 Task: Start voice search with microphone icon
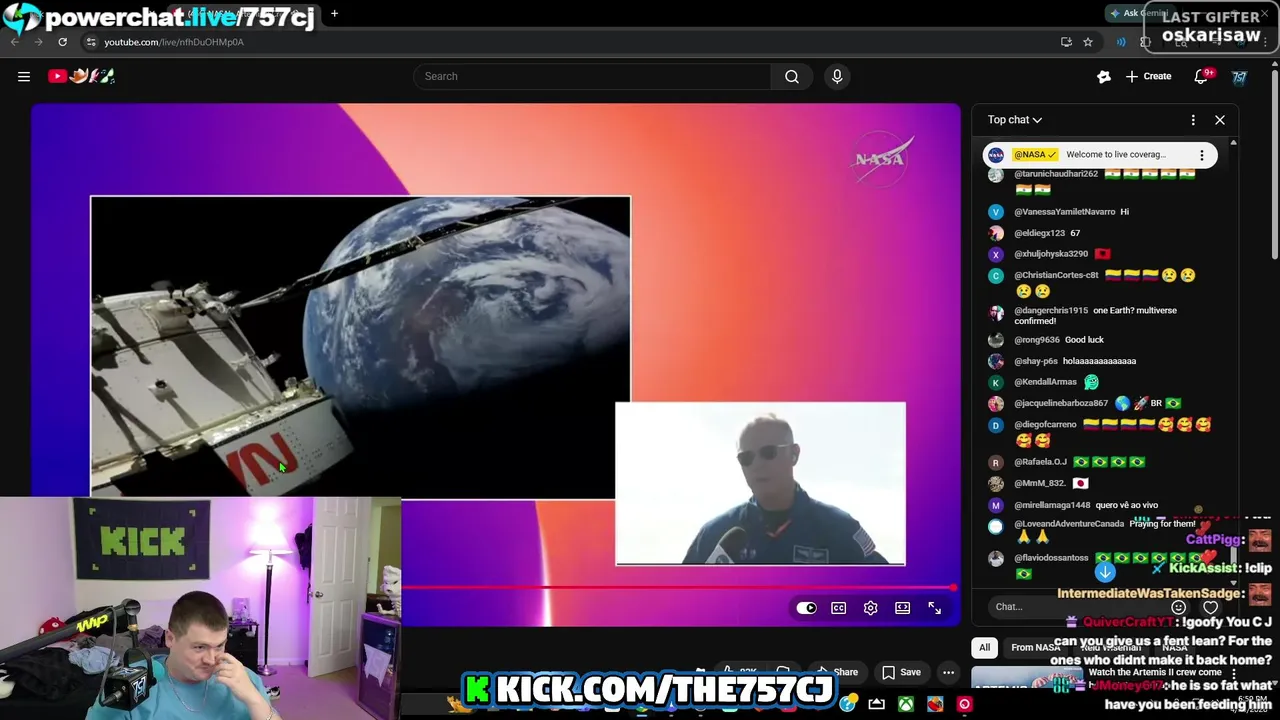pyautogui.click(x=837, y=76)
